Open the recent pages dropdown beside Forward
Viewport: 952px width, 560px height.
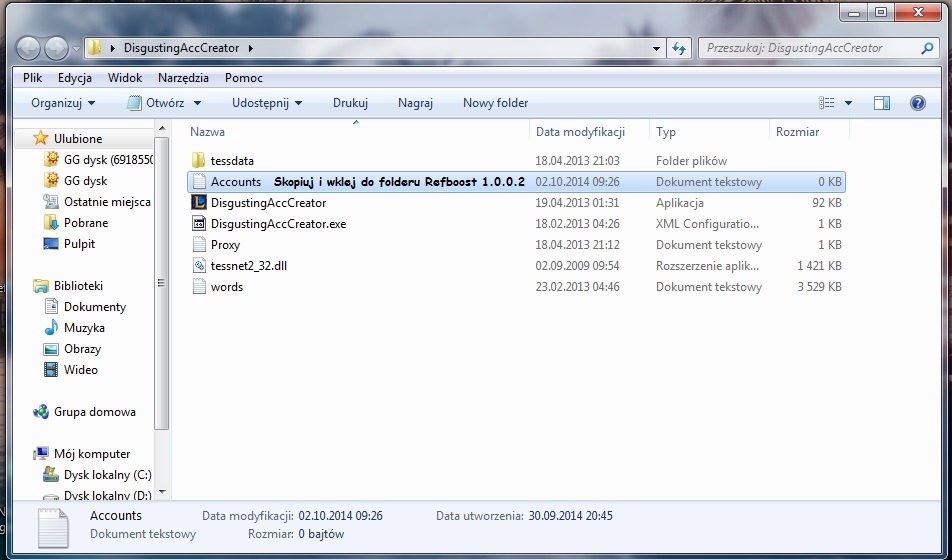pos(76,49)
